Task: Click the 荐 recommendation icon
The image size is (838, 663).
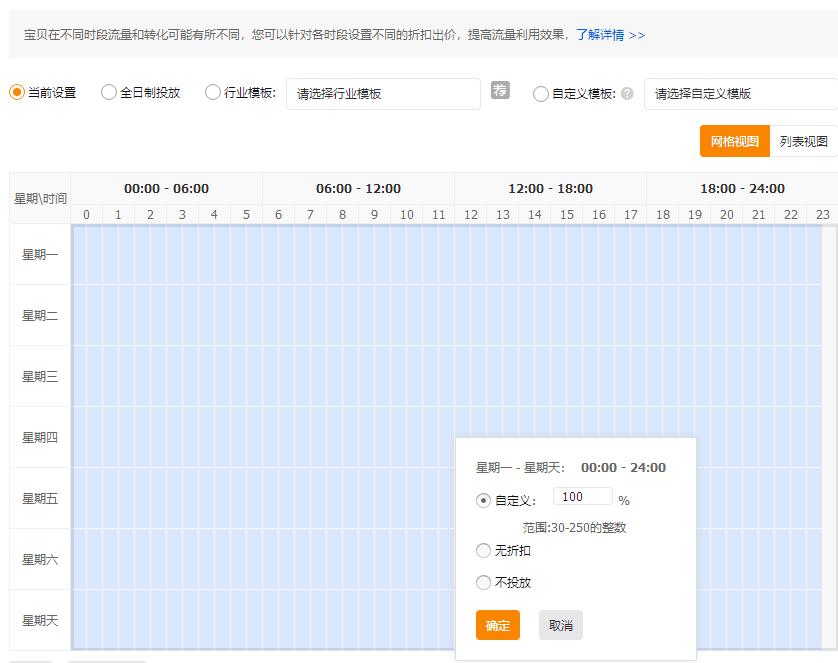Action: click(x=500, y=90)
